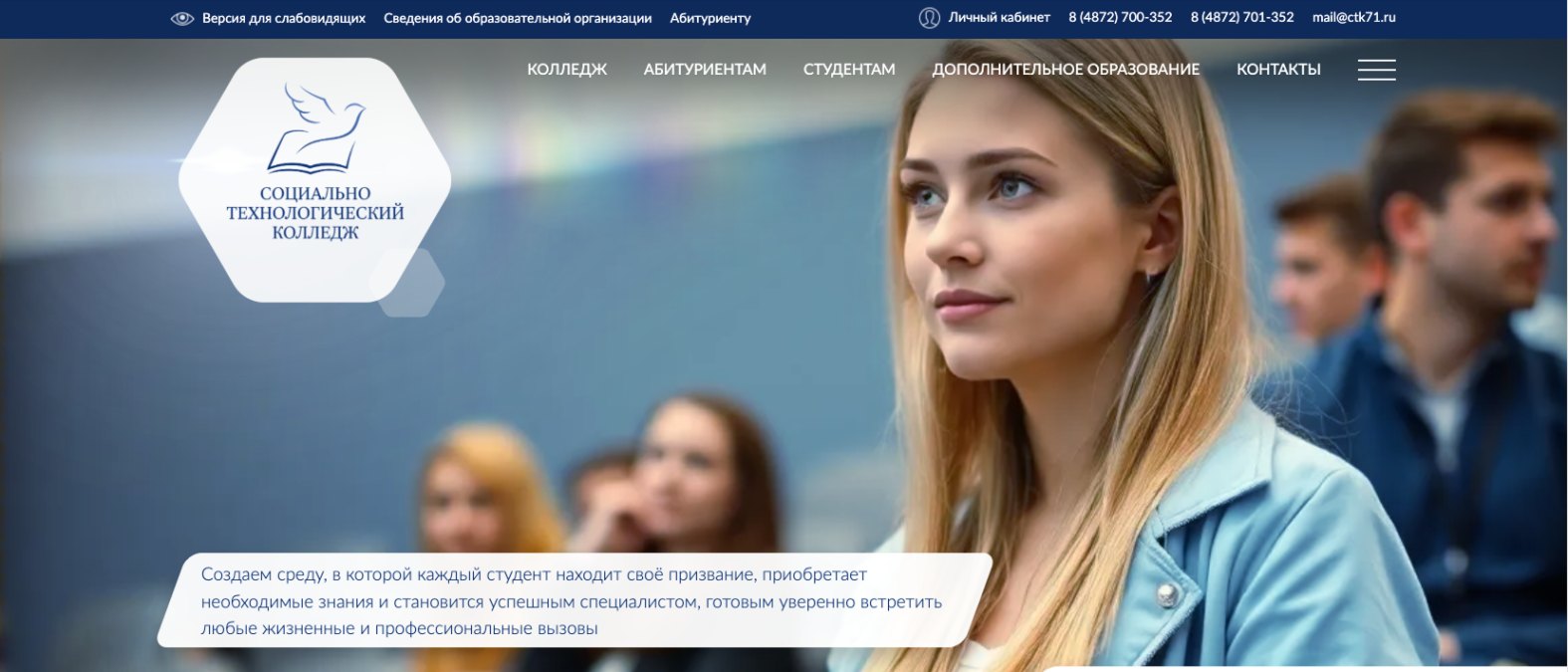Open the hamburger menu icon

1376,70
